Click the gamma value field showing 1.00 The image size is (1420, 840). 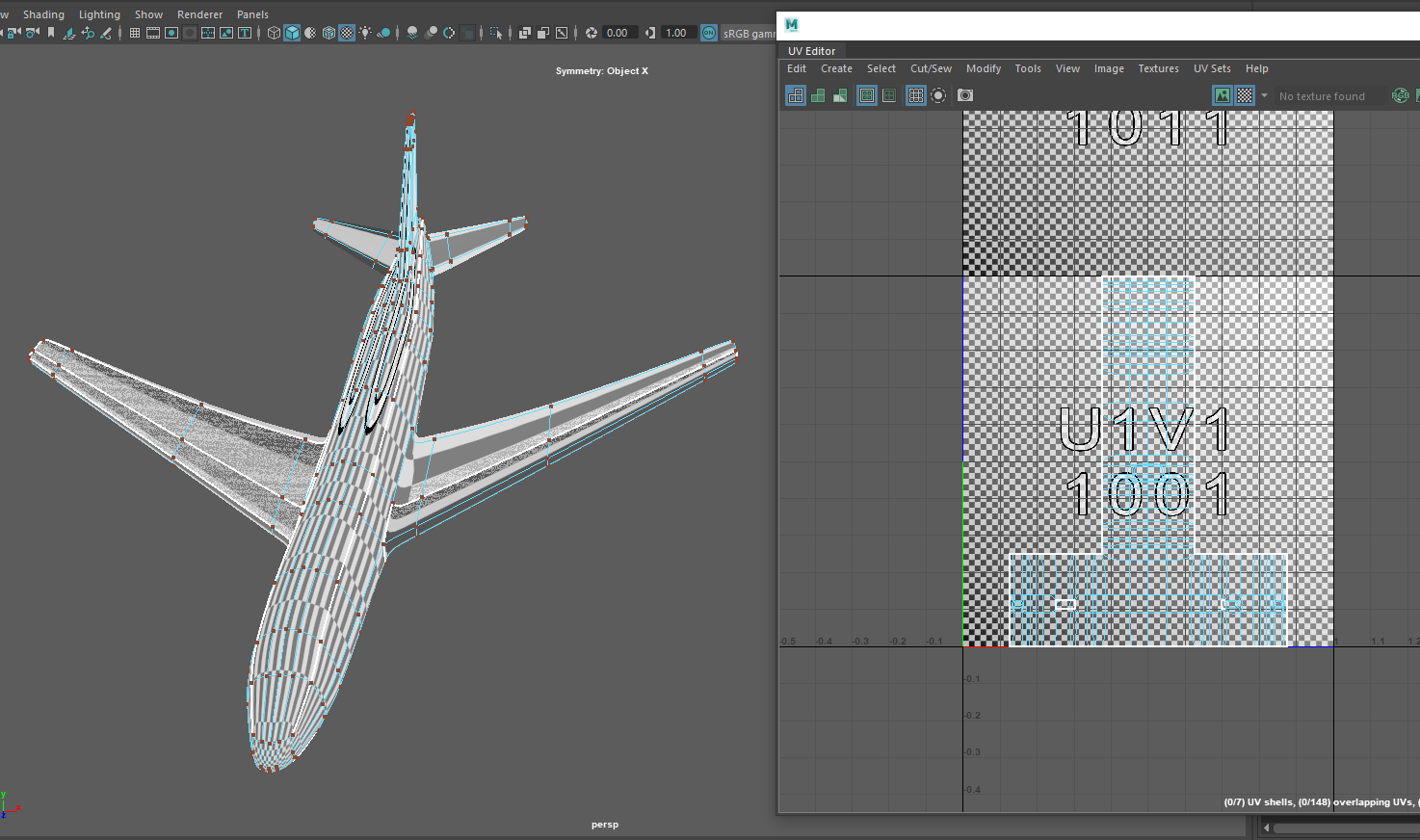click(676, 33)
